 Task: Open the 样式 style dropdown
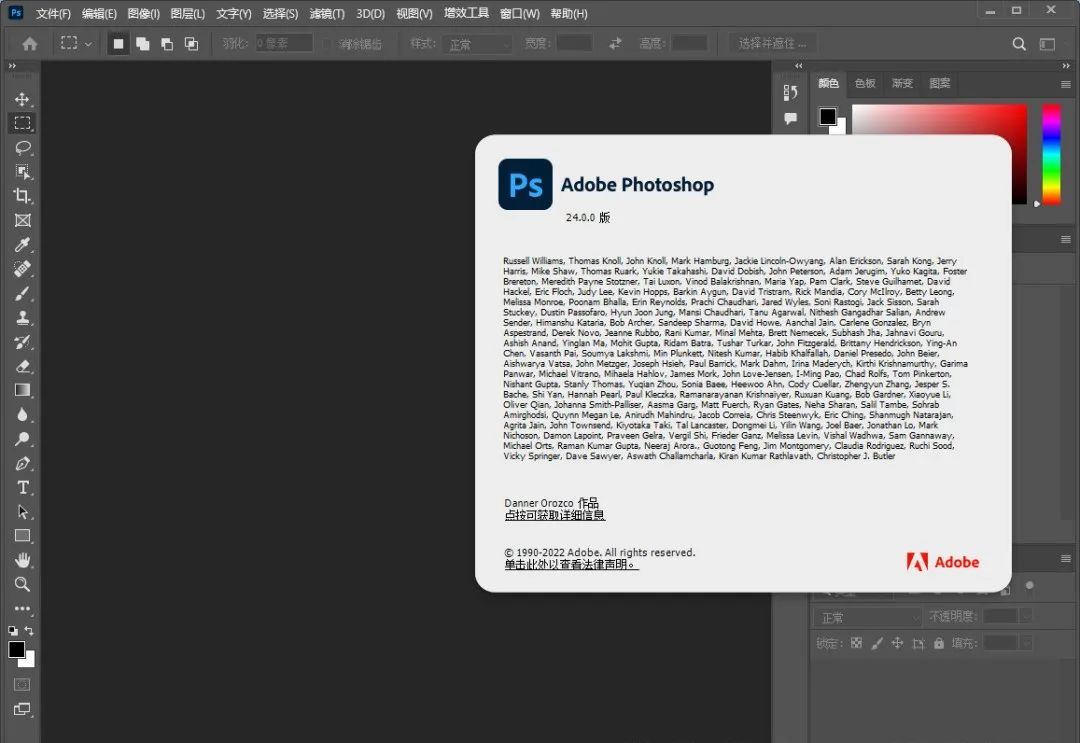tap(478, 44)
